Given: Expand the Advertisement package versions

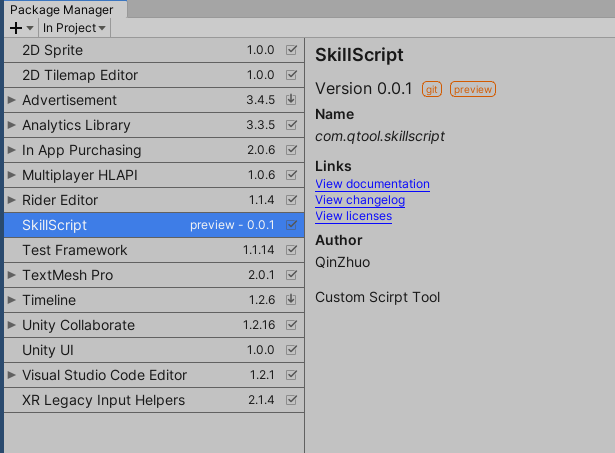Looking at the screenshot, I should [x=12, y=100].
